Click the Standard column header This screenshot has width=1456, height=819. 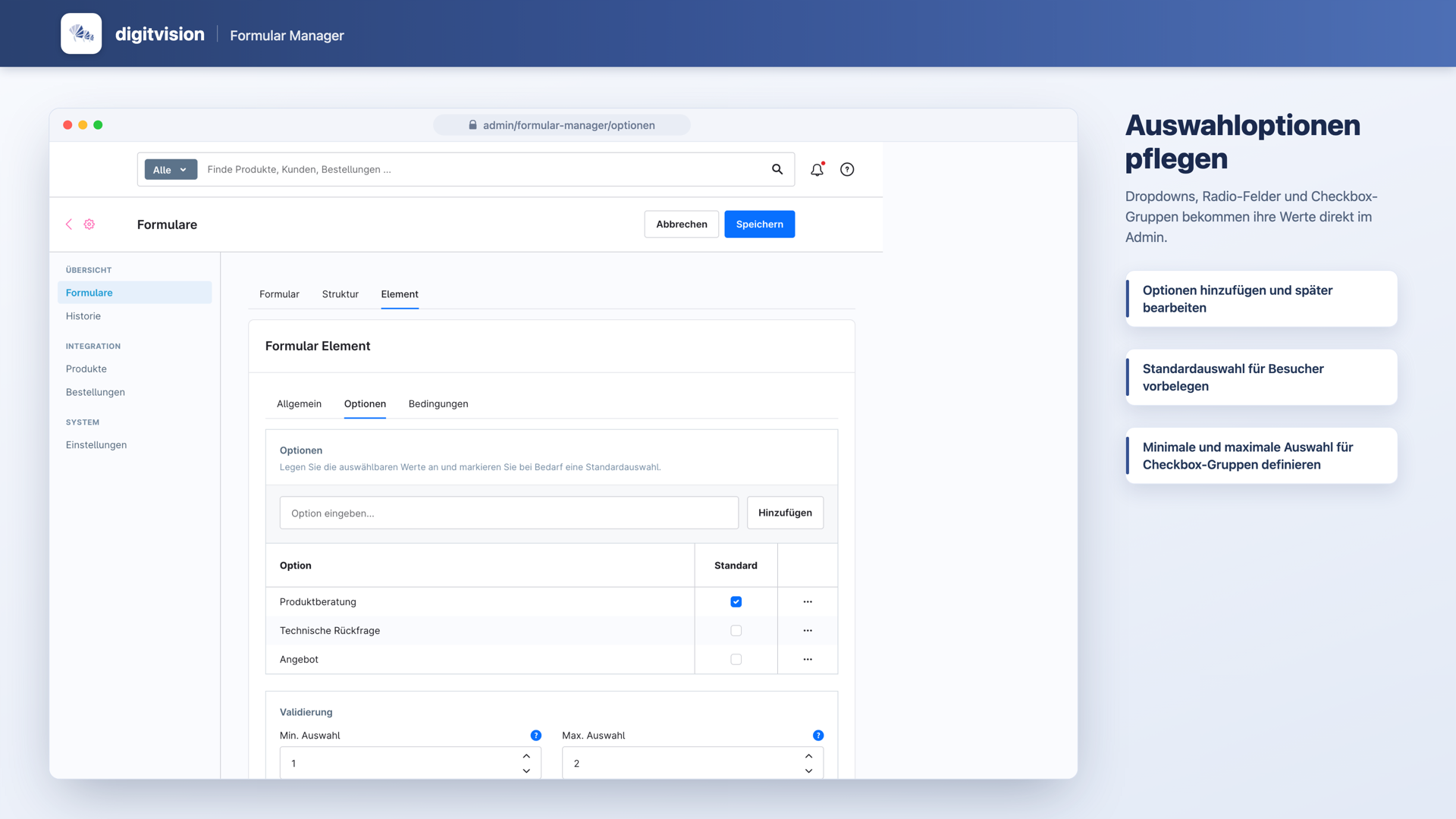[736, 565]
